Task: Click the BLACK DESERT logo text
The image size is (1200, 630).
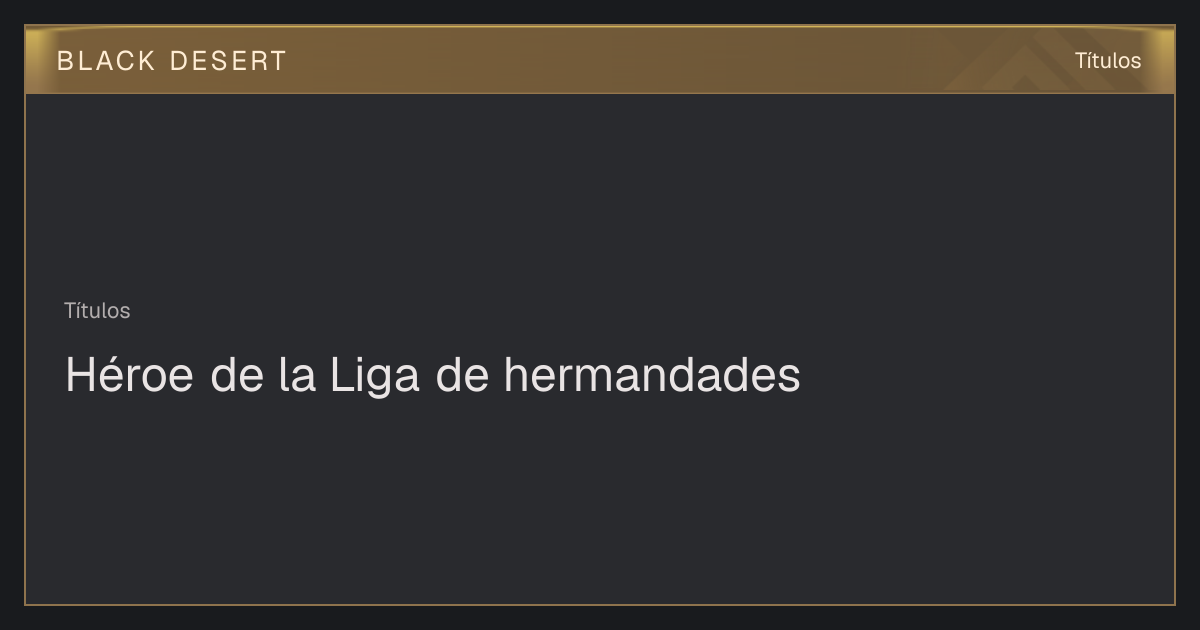Action: point(172,61)
